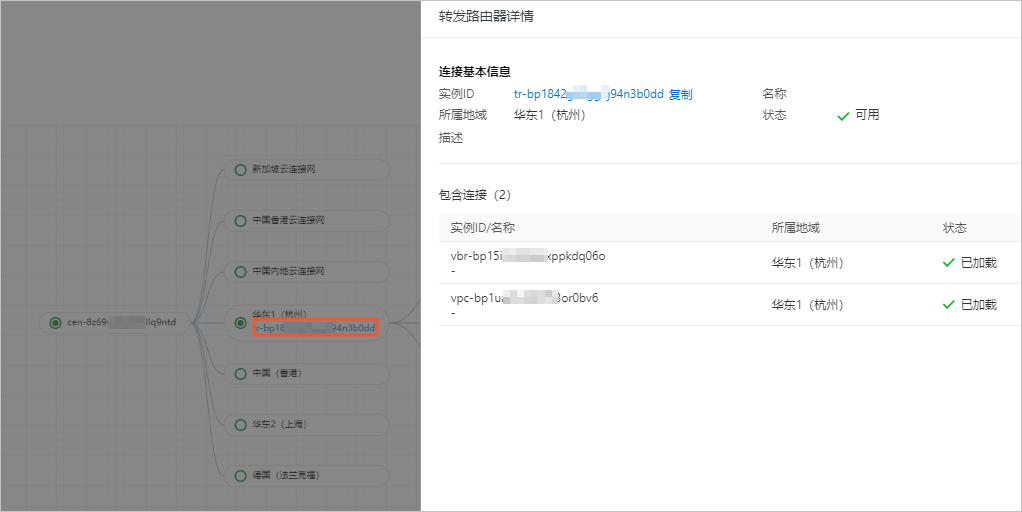Click the green checkmark beside 可用 status
Viewport: 1022px width, 512px height.
click(843, 116)
